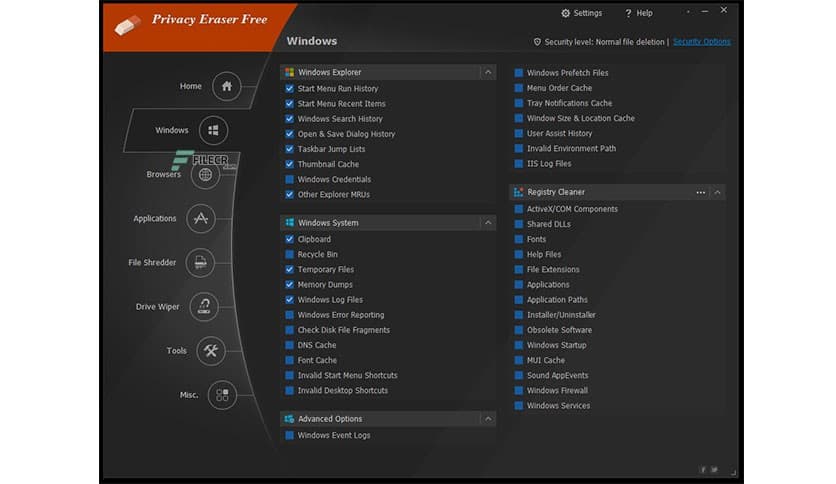Click Tray Notifications Cache label

(569, 103)
